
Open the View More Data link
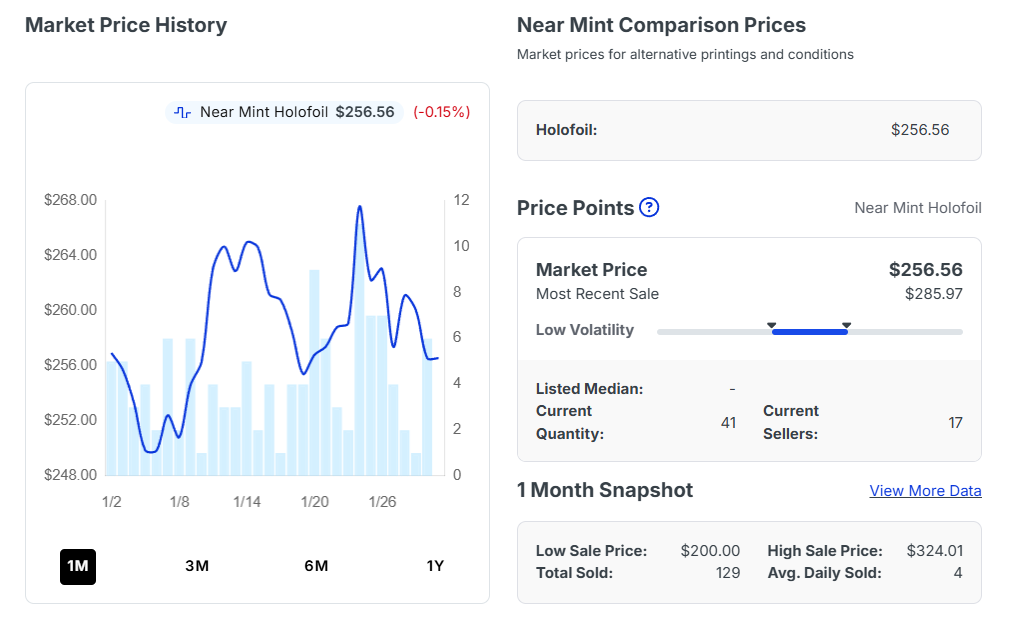(925, 491)
